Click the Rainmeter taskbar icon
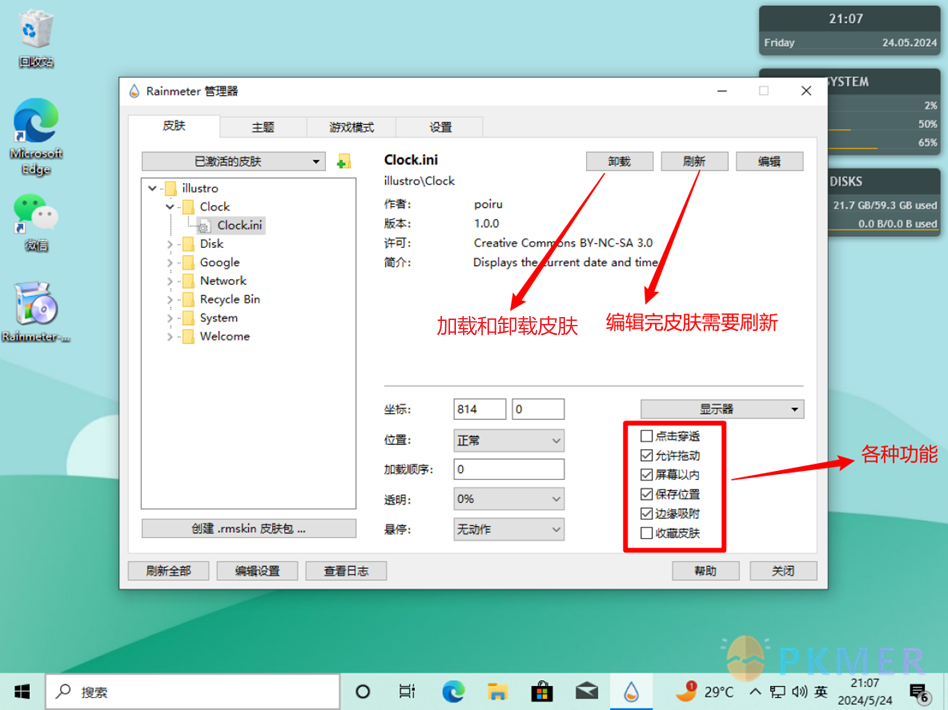 coord(631,691)
